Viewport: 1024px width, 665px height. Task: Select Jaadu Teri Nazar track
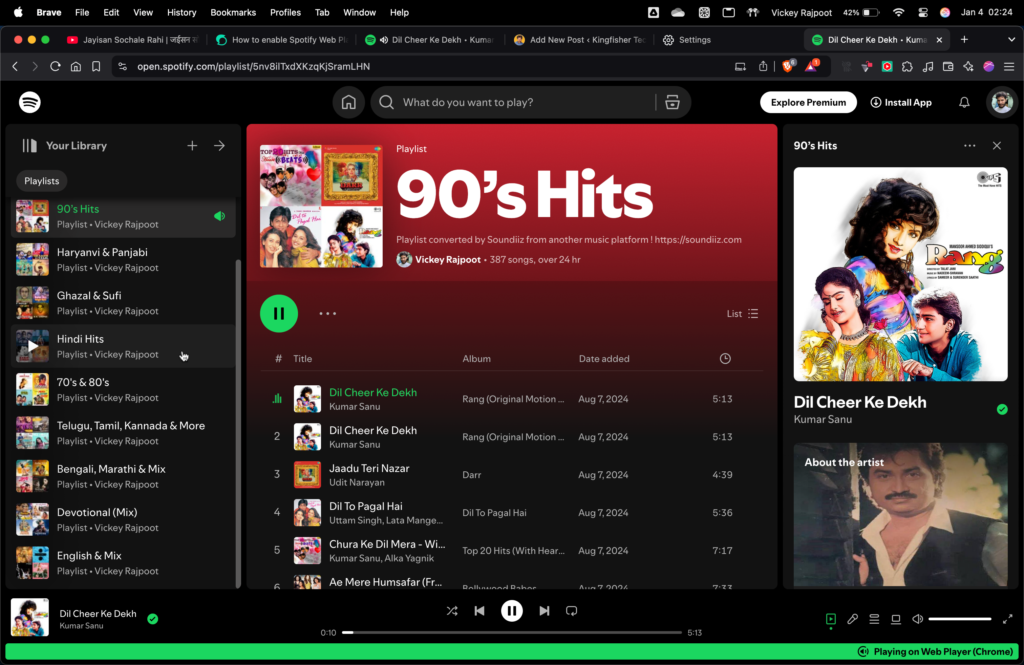point(511,475)
